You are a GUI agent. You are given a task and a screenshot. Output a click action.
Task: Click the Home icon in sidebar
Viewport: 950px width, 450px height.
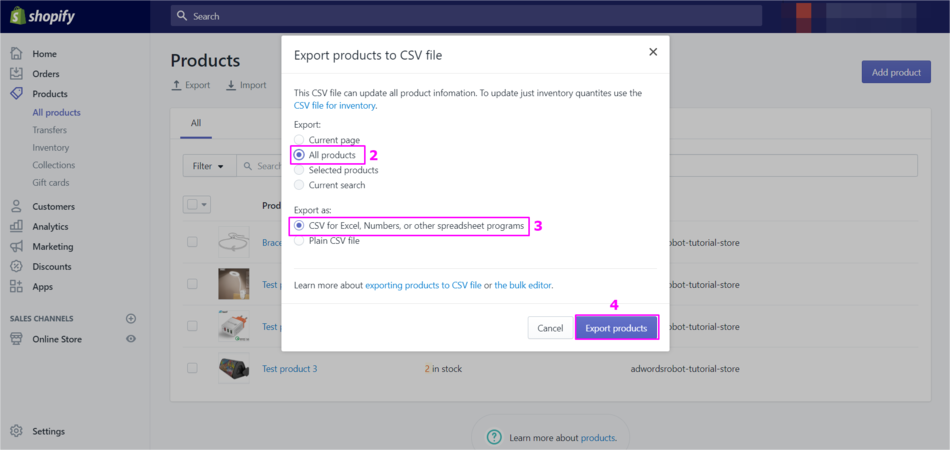coord(16,54)
